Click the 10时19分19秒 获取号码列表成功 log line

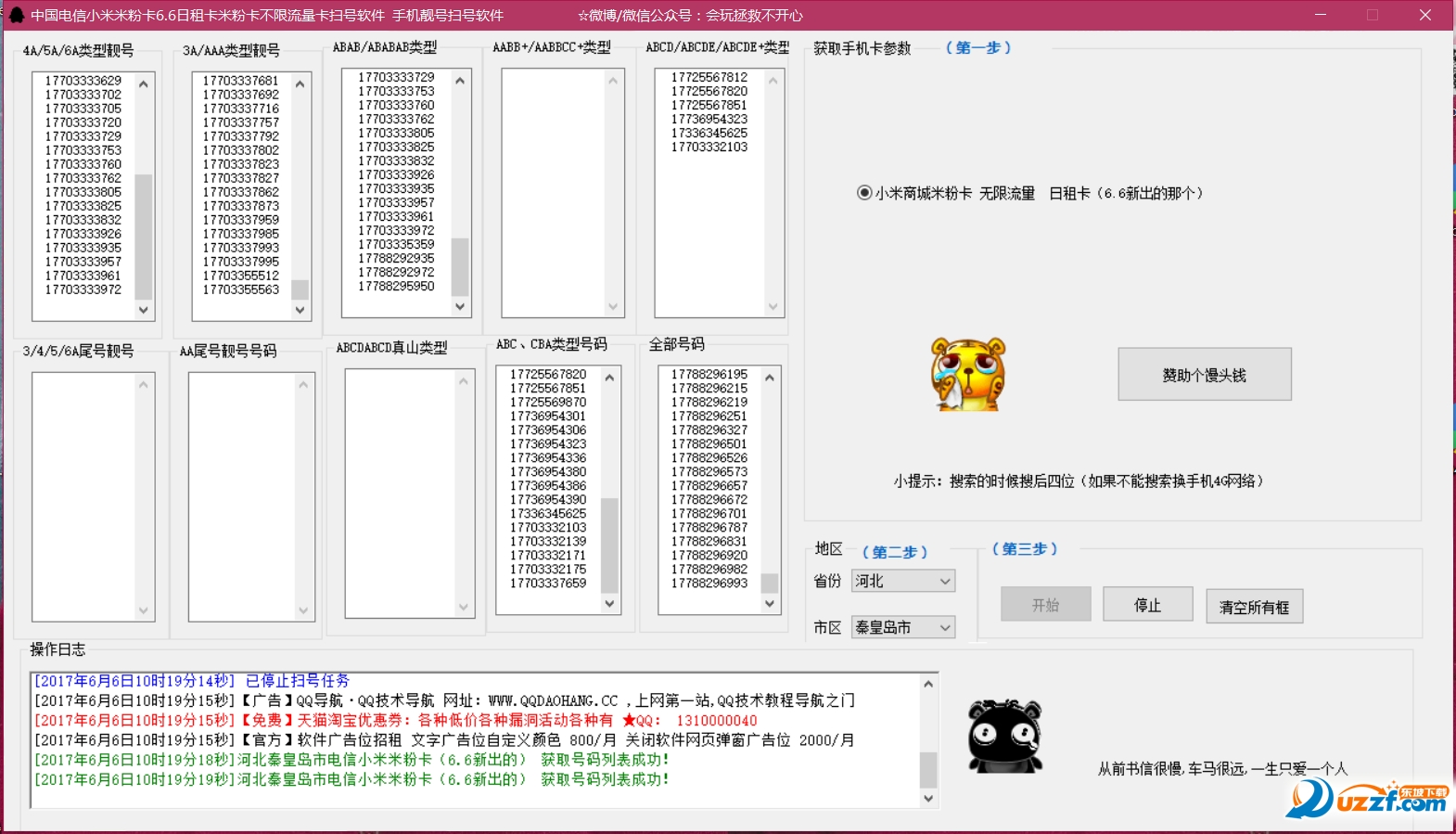click(x=351, y=779)
